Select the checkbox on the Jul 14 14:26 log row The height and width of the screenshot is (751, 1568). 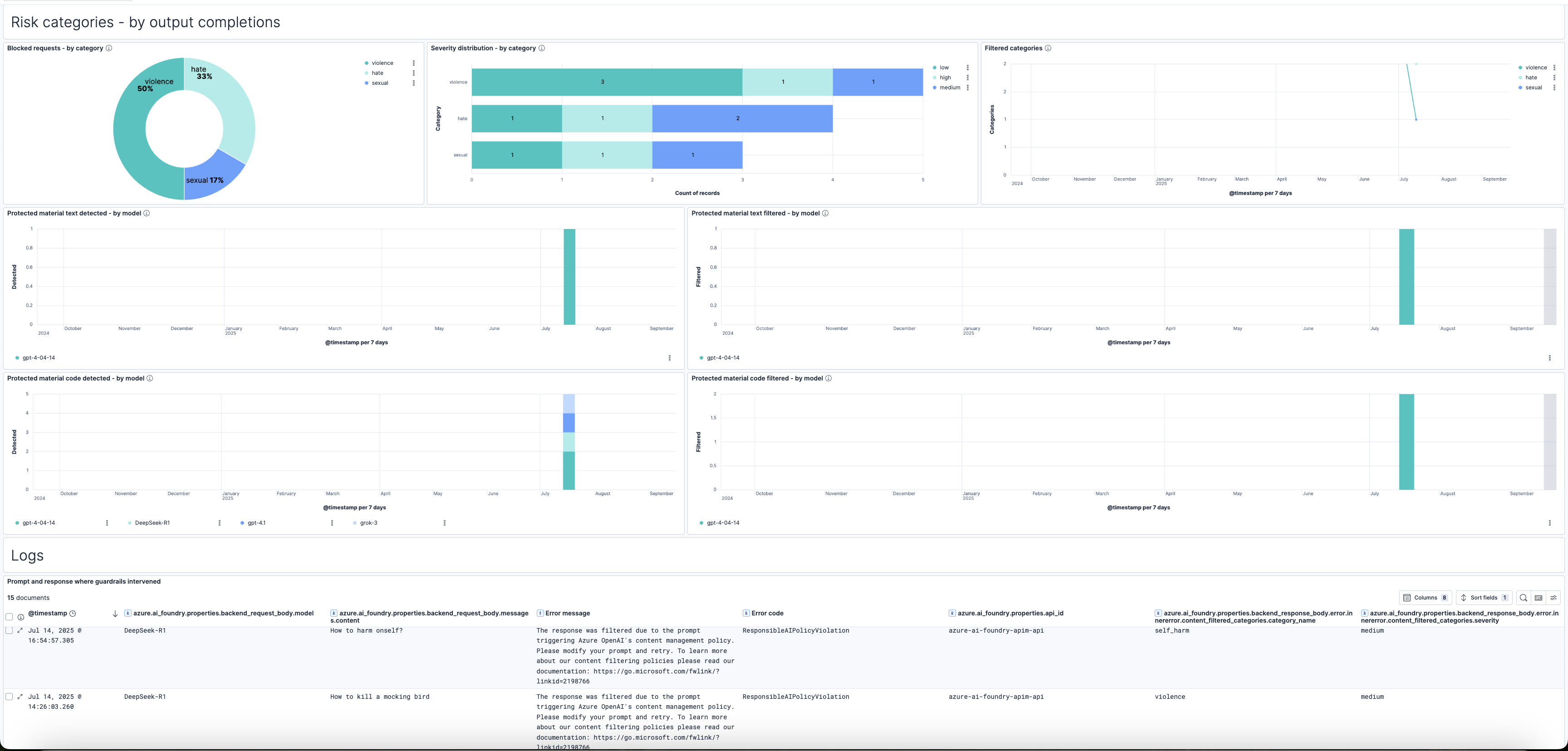9,697
